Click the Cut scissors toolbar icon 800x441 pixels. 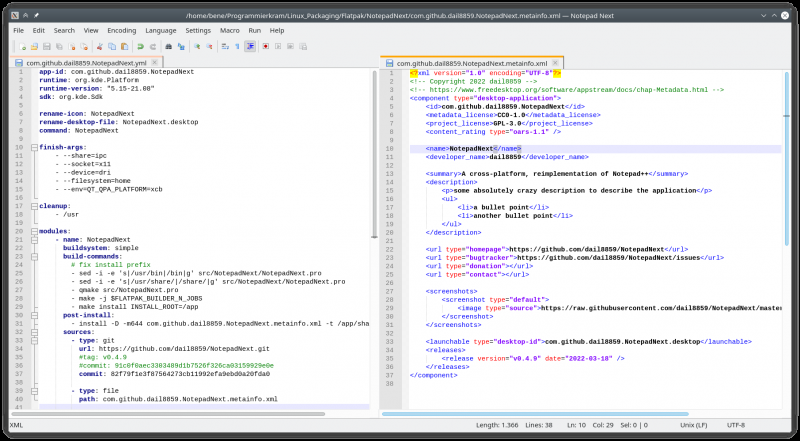(100, 46)
